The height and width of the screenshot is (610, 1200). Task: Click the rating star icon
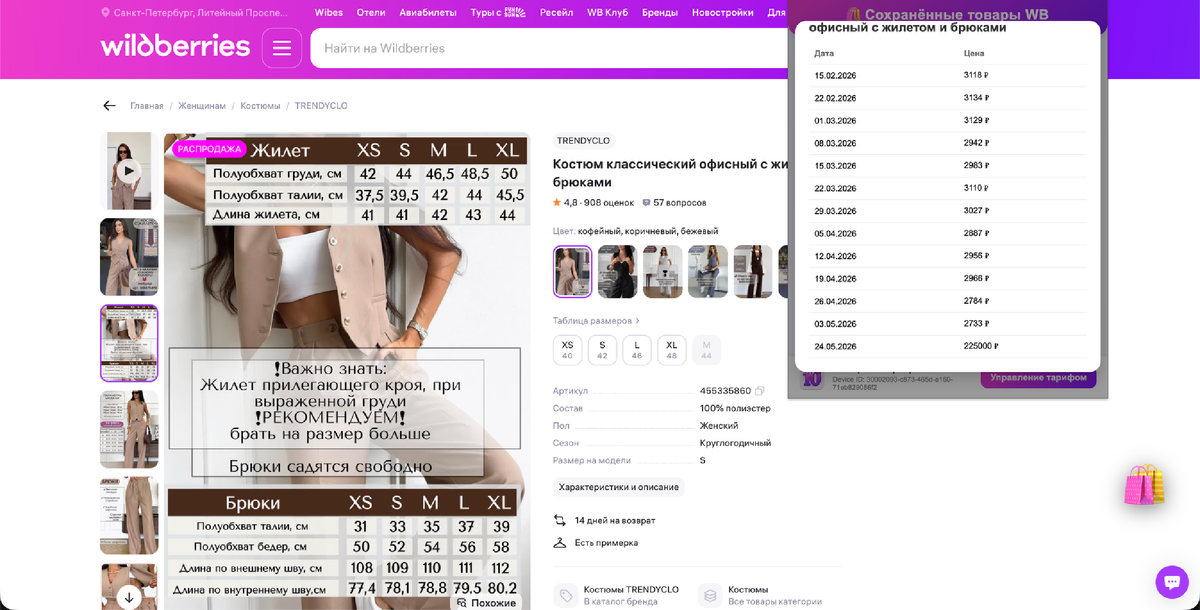click(557, 202)
